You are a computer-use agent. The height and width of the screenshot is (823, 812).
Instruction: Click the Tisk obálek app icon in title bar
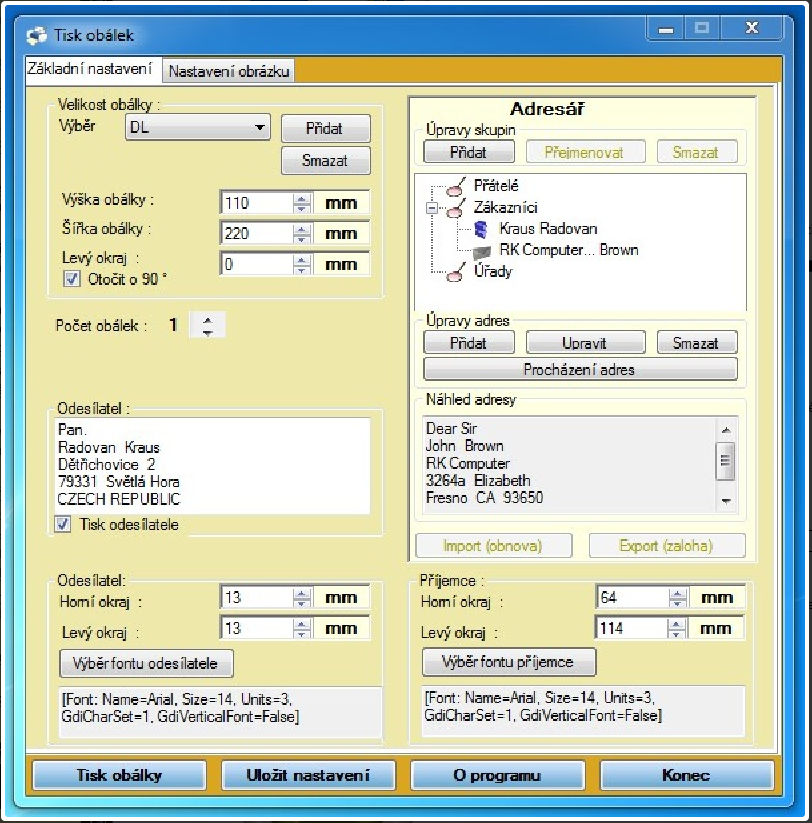36,36
